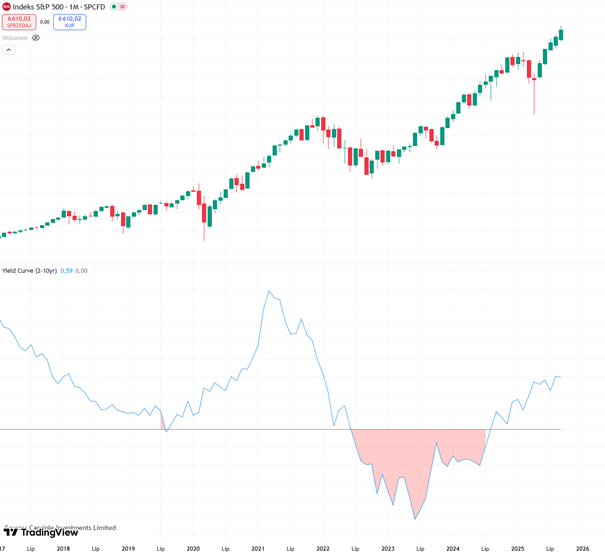This screenshot has height=555, width=605.
Task: Click the 2026 label on time axis
Action: click(x=583, y=548)
